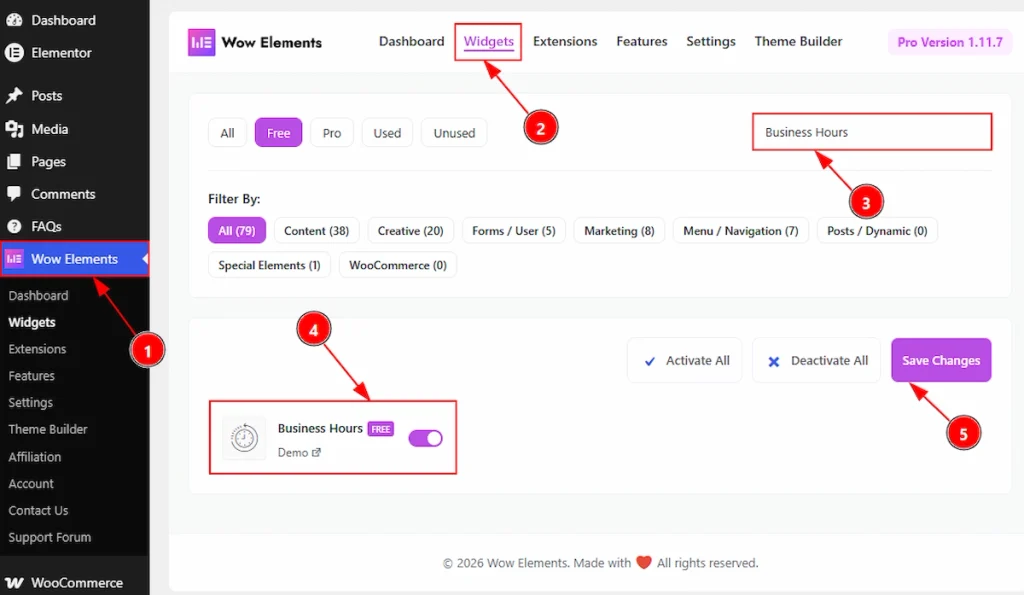Click the Comments bubble icon
This screenshot has width=1024, height=595.
tap(14, 194)
